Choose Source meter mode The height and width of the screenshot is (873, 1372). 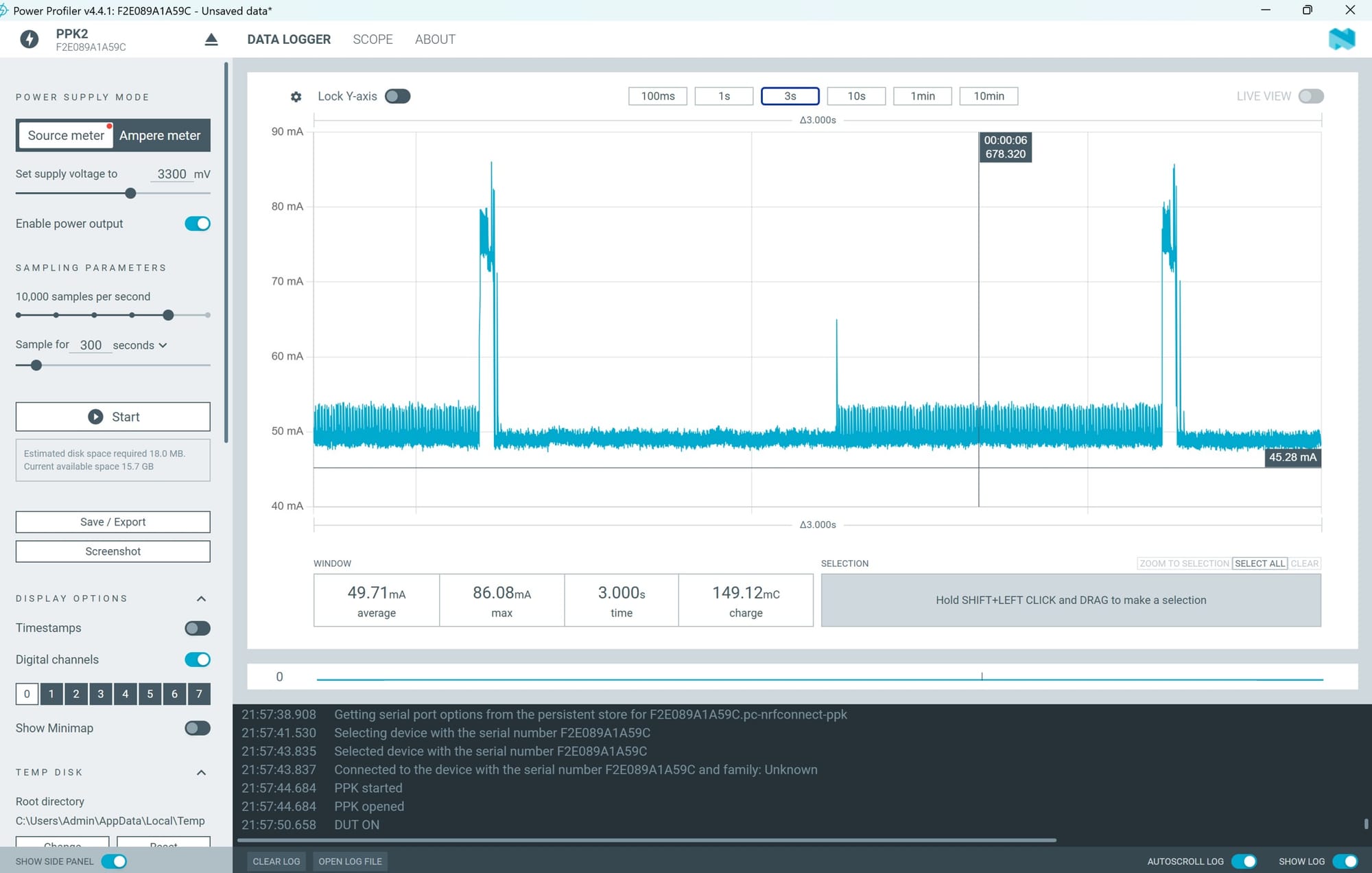[66, 135]
